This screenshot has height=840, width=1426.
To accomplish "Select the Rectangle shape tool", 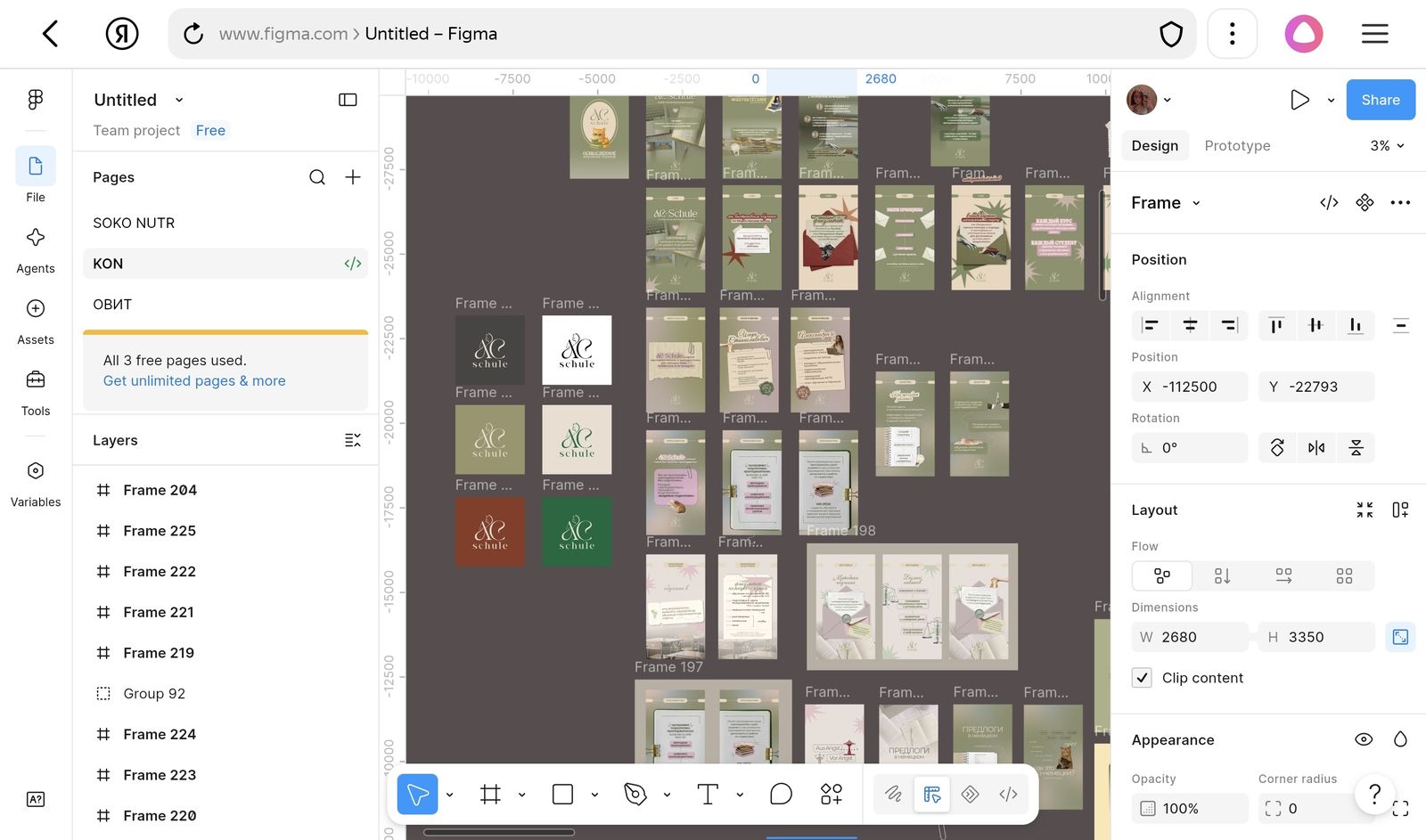I will coord(562,794).
